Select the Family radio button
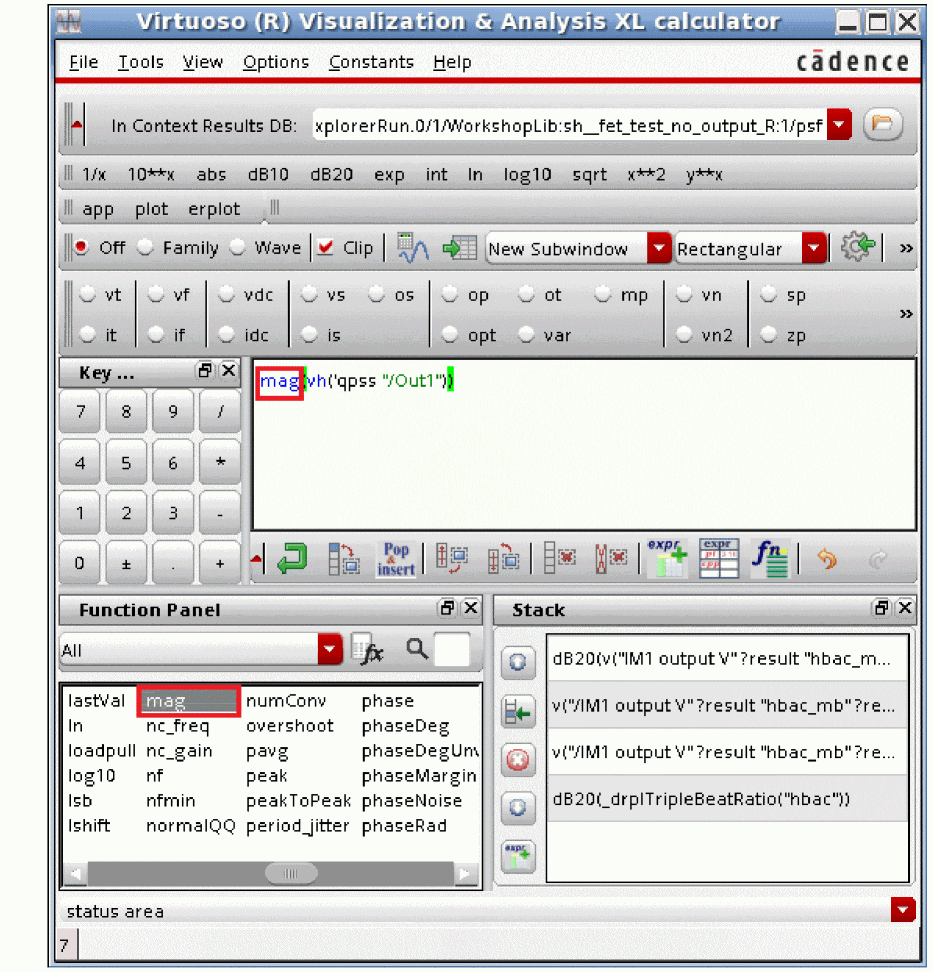 click(x=145, y=247)
